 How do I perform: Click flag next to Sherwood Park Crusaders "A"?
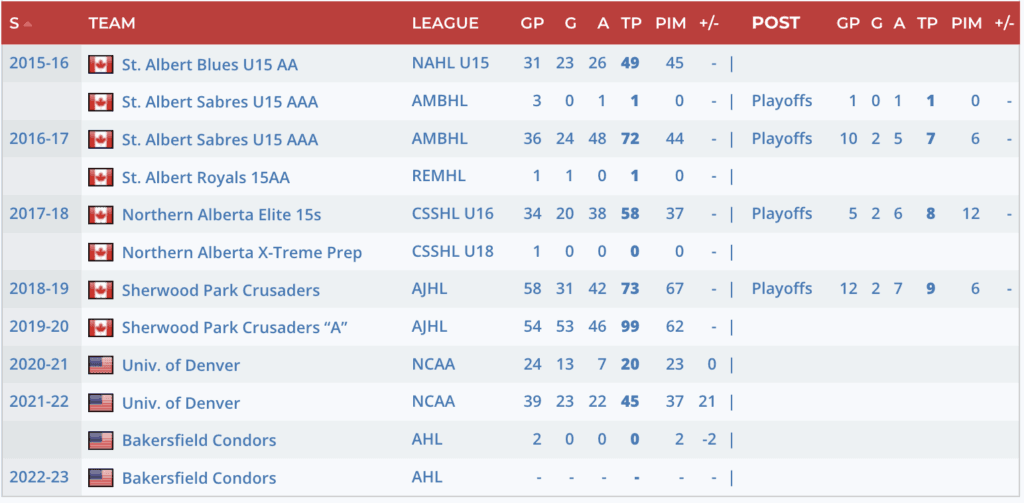click(x=100, y=328)
